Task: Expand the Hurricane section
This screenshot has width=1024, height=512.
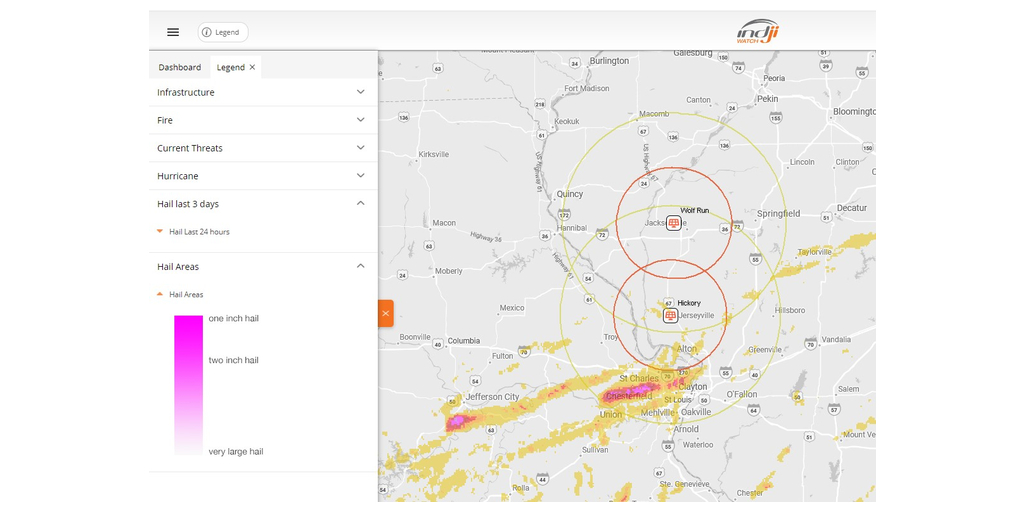Action: pos(361,176)
